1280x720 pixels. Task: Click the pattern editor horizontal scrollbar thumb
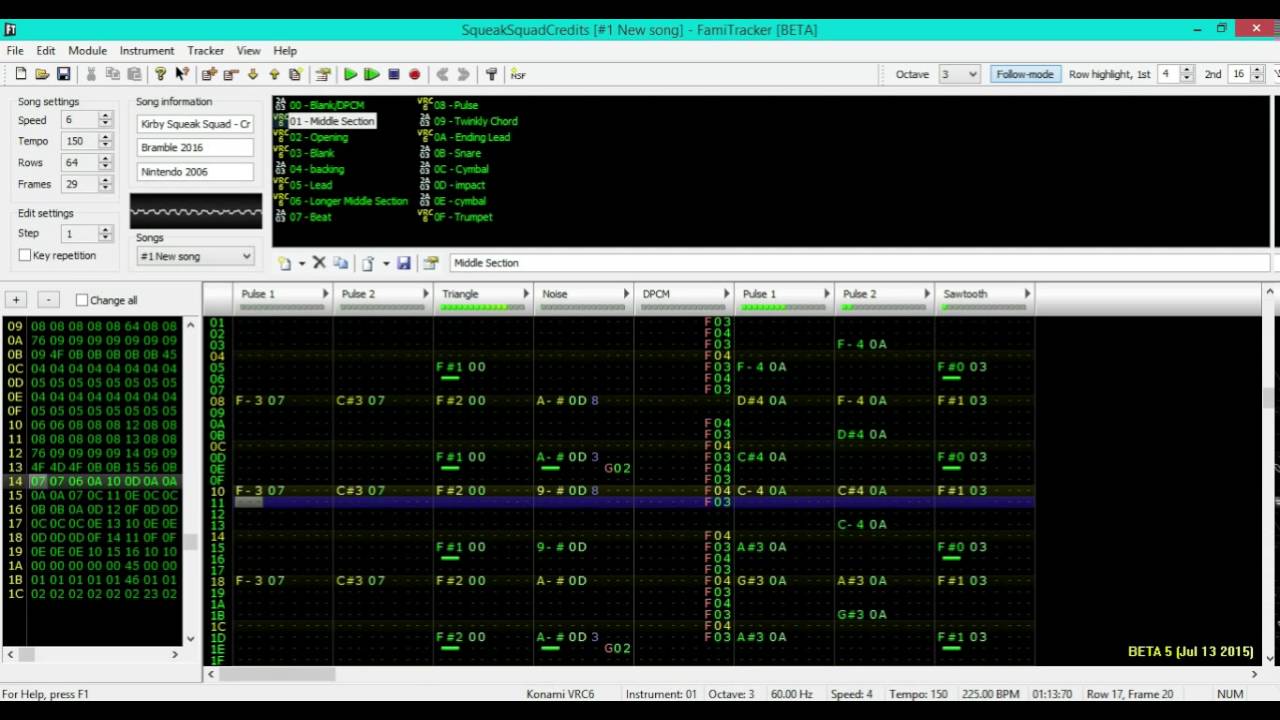pyautogui.click(x=277, y=674)
